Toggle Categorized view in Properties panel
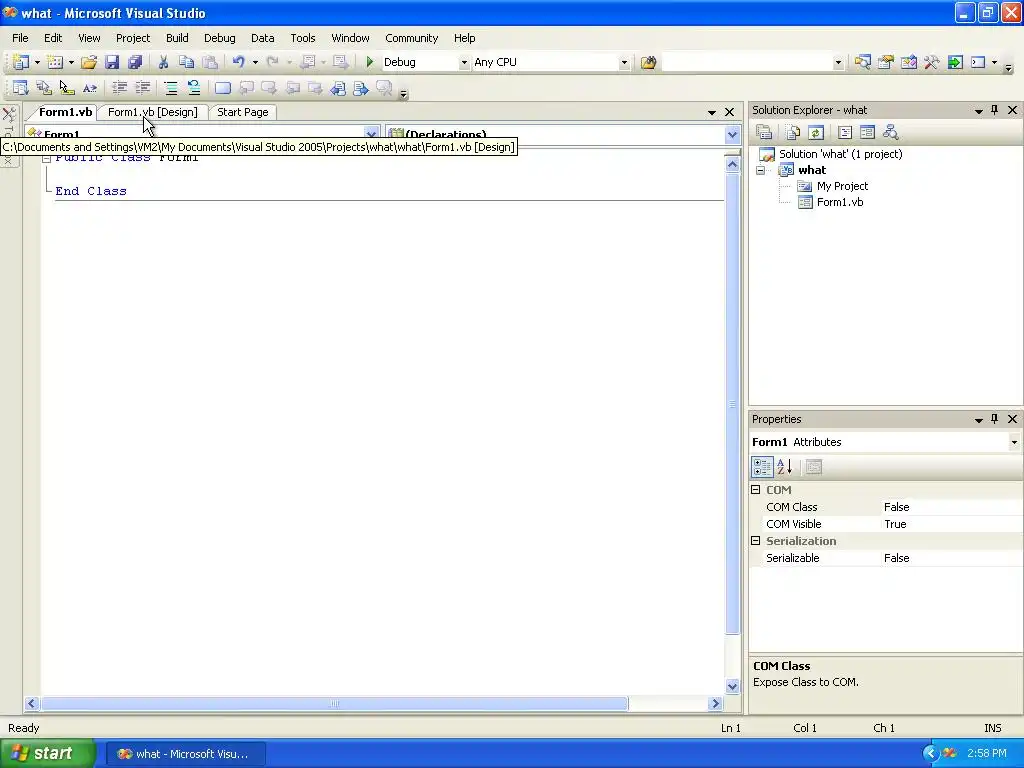The image size is (1024, 768). pos(762,467)
